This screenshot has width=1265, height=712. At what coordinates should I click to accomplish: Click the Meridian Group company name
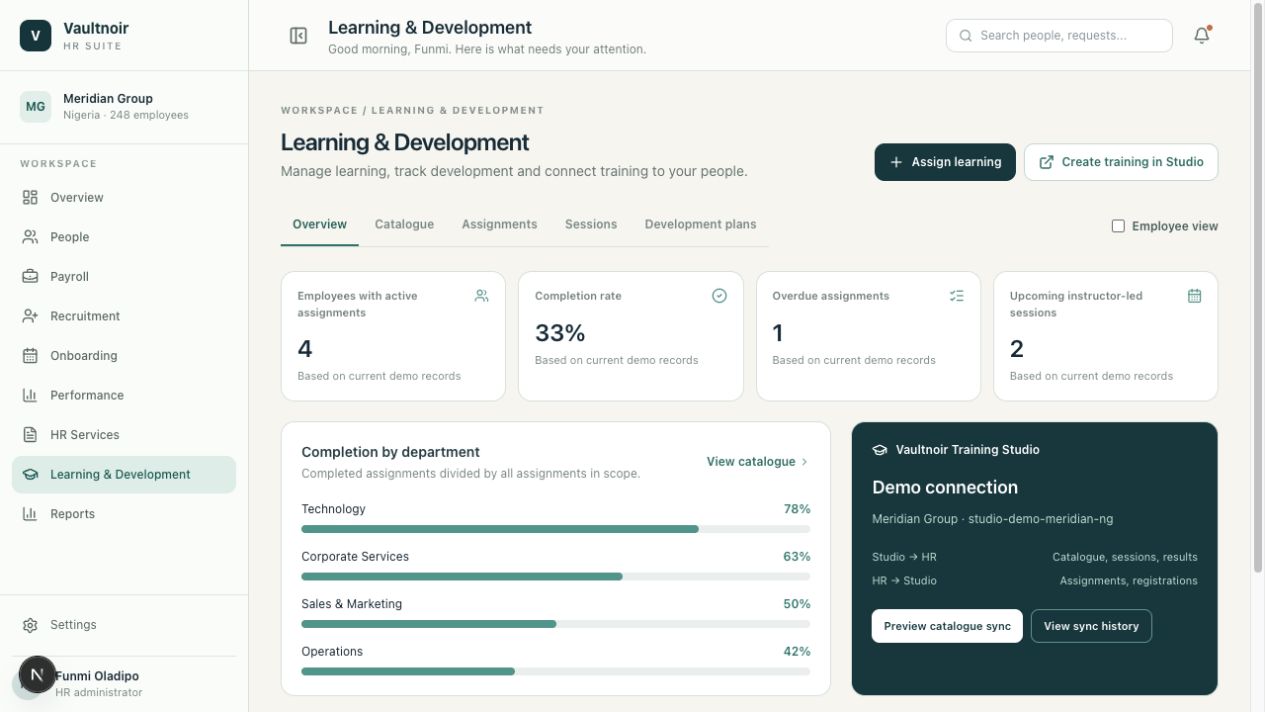point(108,98)
